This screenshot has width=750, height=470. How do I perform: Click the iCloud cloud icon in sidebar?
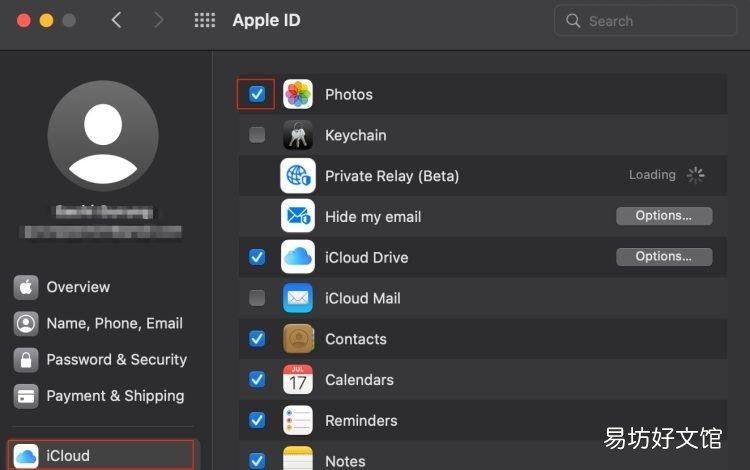pyautogui.click(x=26, y=456)
